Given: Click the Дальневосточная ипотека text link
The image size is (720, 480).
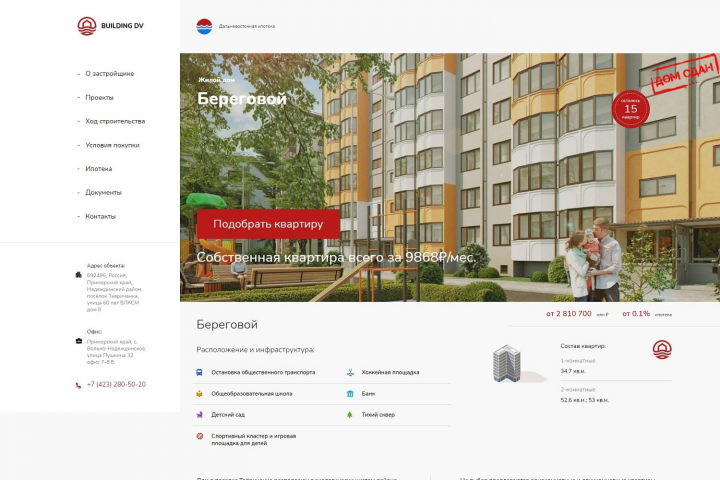Looking at the screenshot, I should [x=247, y=26].
